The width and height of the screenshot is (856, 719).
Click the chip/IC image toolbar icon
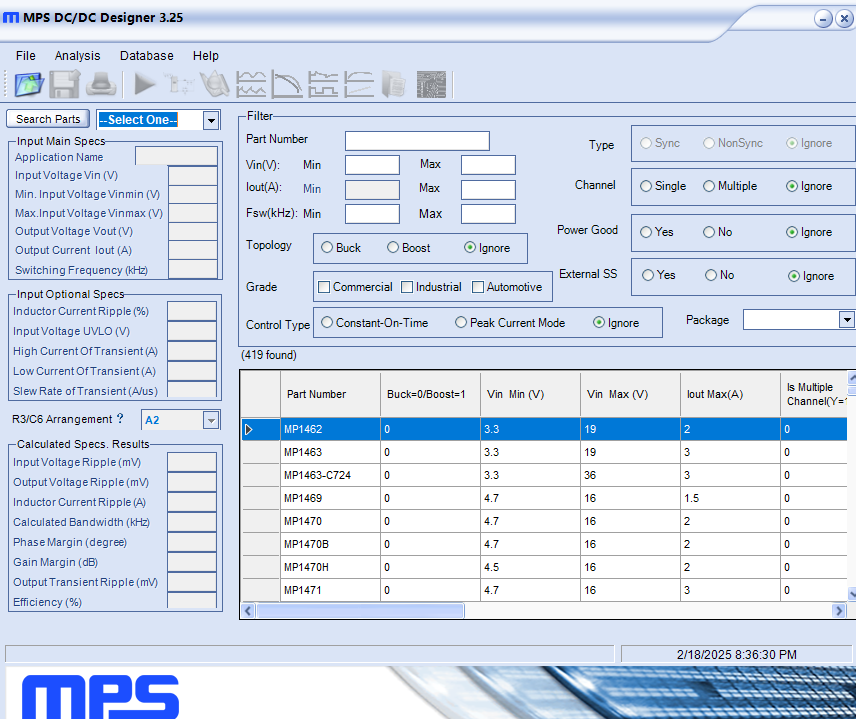[431, 84]
